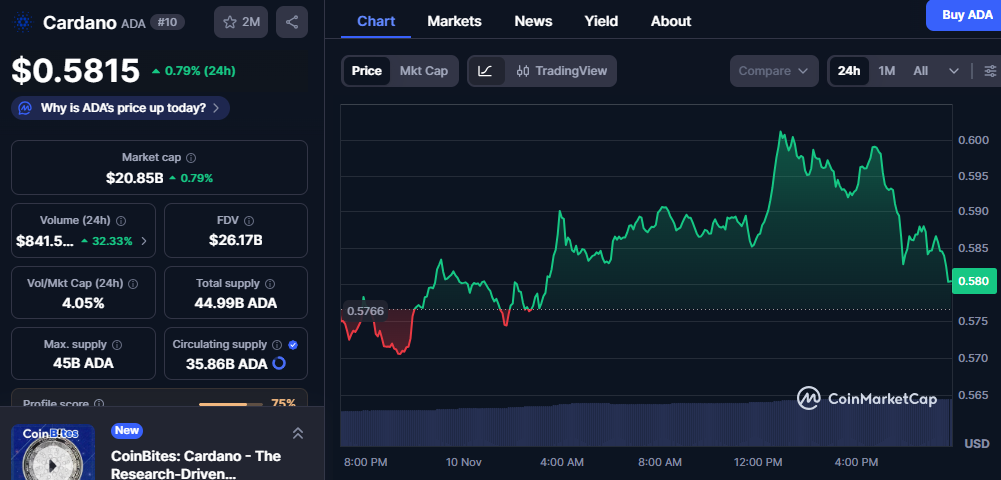Expand more time range options chevron
Image resolution: width=1001 pixels, height=480 pixels.
pos(954,71)
